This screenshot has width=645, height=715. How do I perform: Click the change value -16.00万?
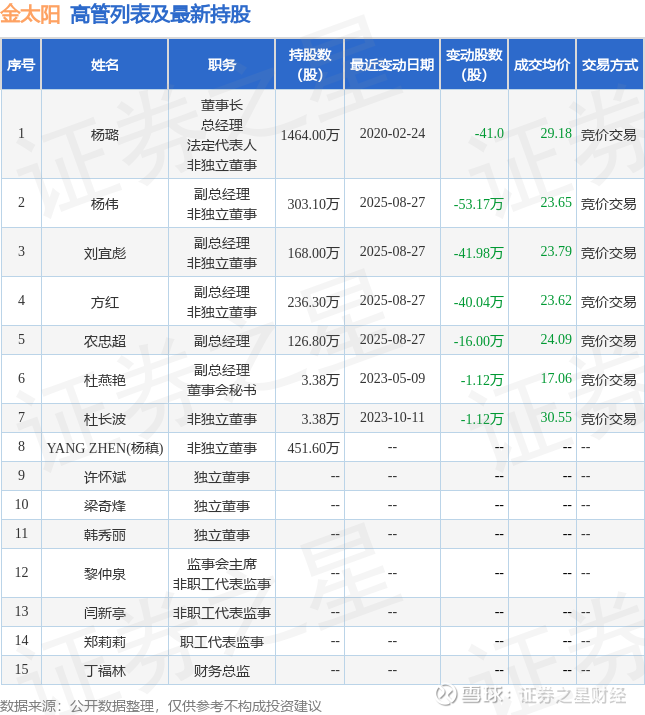[x=479, y=341]
